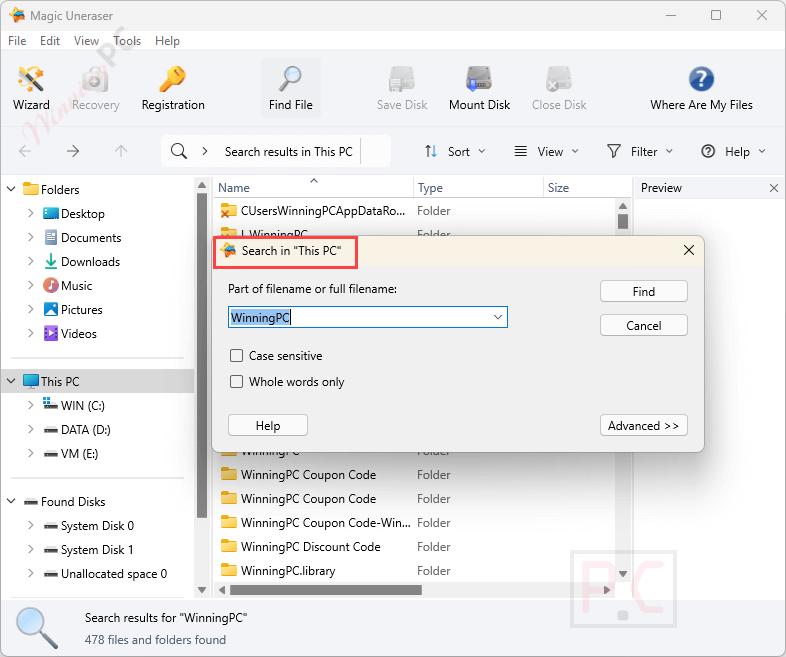This screenshot has width=786, height=657.
Task: Click Cancel in search dialog
Action: pyautogui.click(x=644, y=325)
